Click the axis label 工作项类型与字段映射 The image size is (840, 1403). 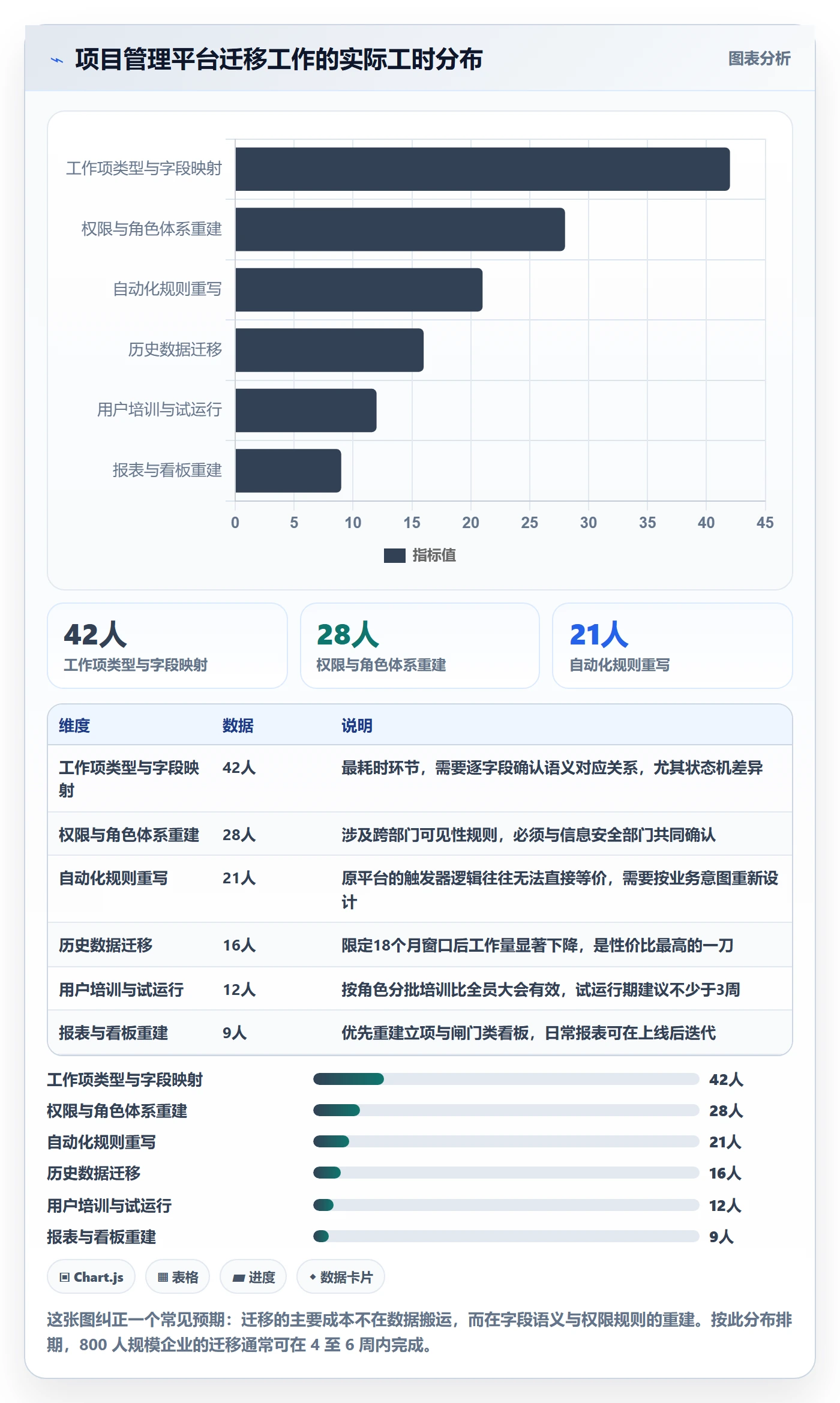pos(144,169)
